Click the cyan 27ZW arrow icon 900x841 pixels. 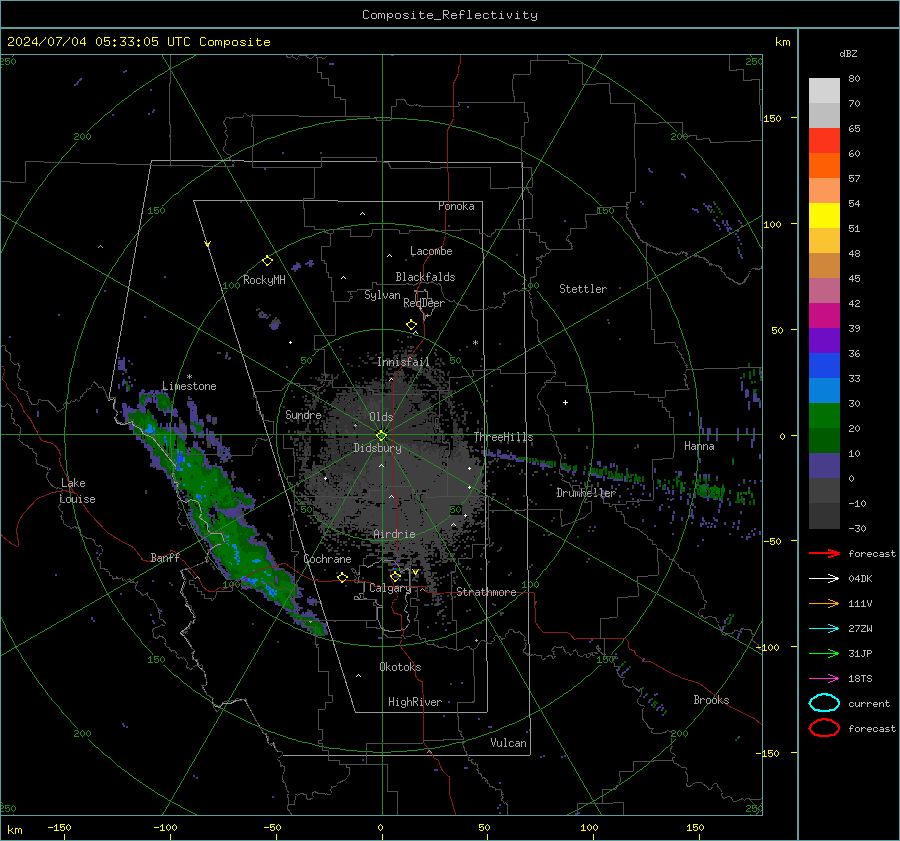click(x=824, y=629)
